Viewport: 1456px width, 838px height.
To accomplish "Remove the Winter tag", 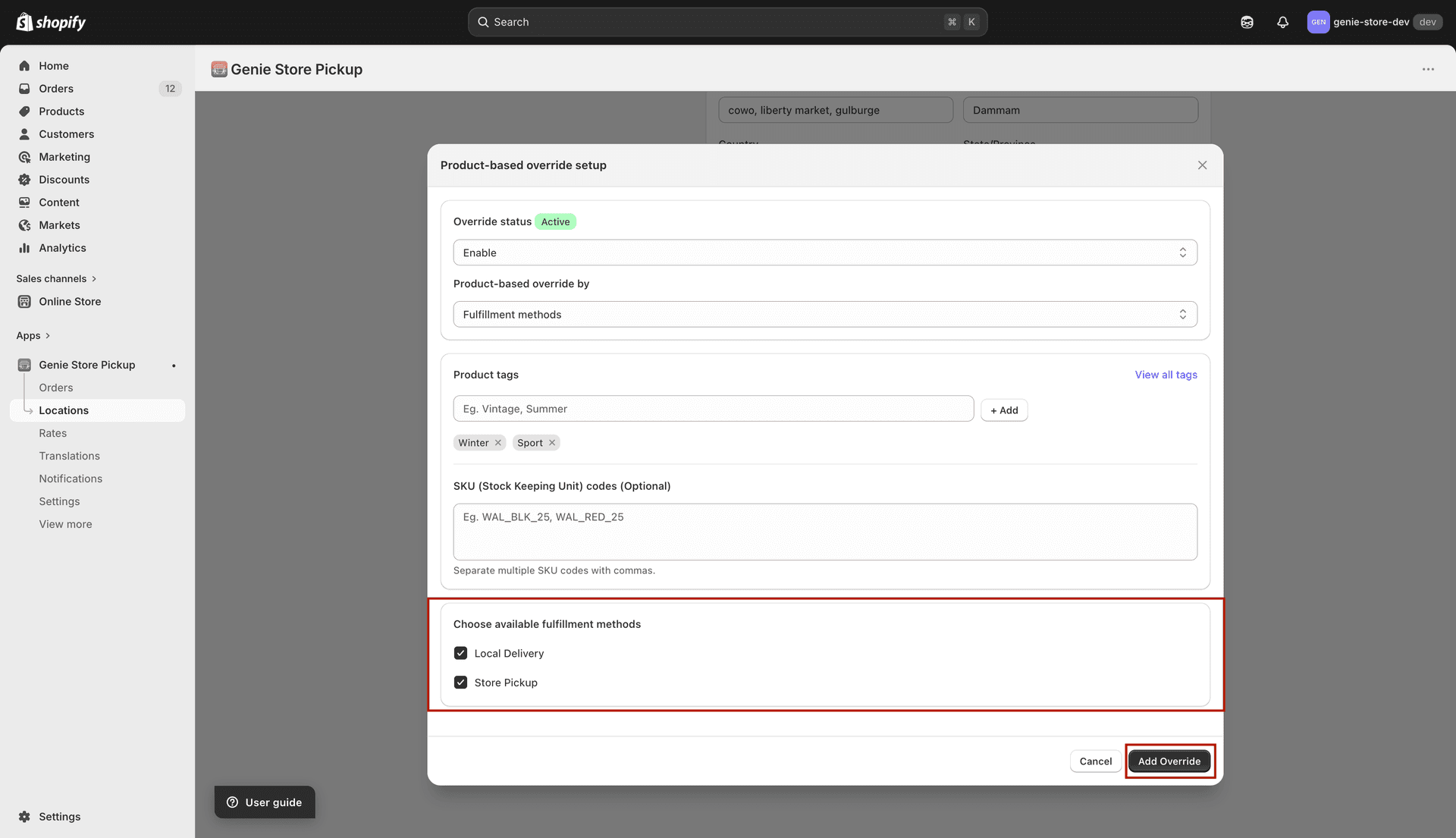I will coord(498,443).
